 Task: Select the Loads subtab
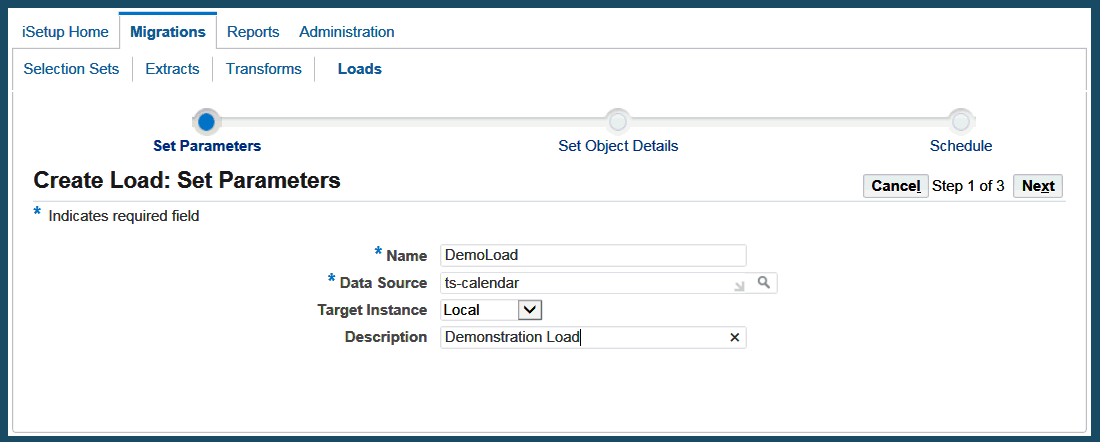click(x=360, y=69)
